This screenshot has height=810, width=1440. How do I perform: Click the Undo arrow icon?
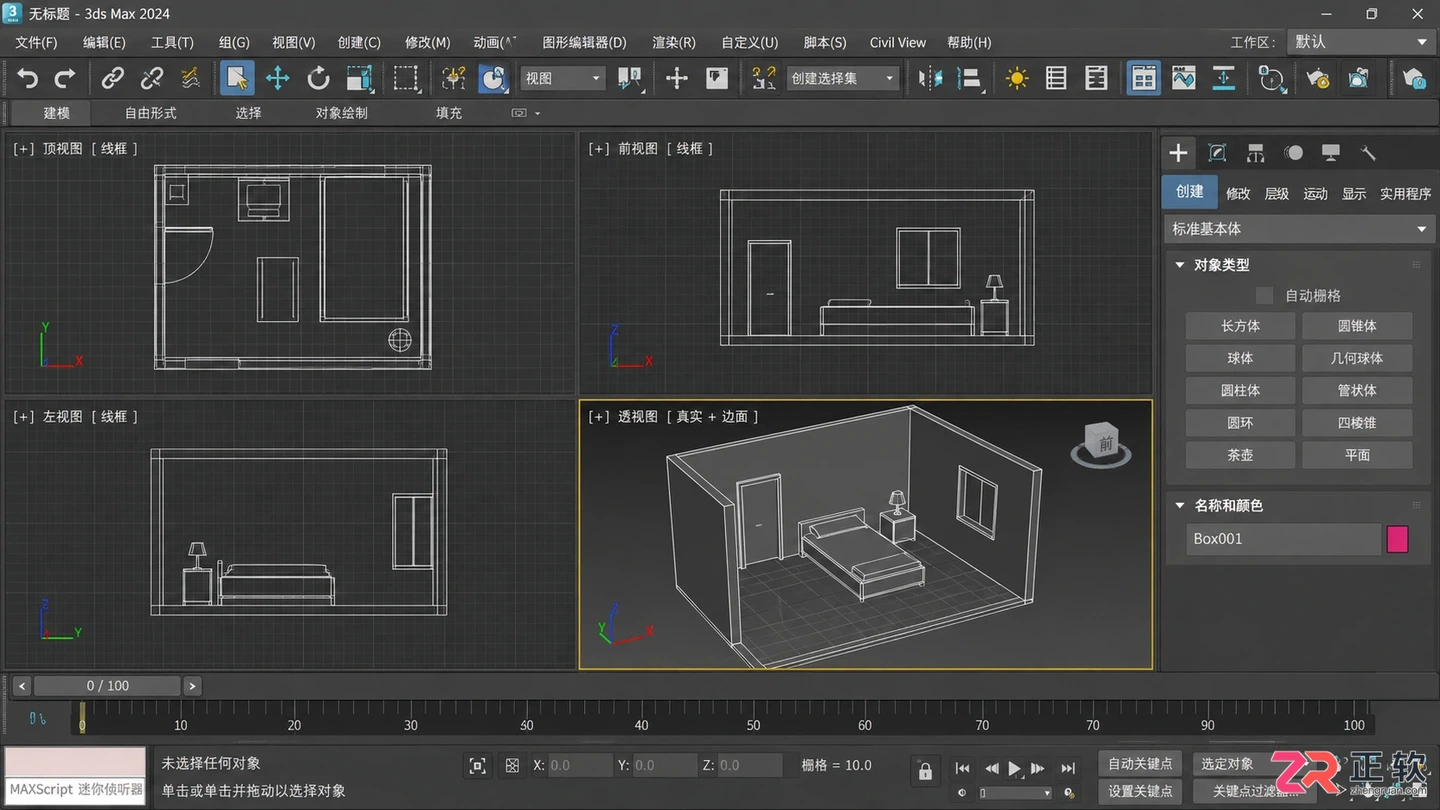click(x=28, y=78)
